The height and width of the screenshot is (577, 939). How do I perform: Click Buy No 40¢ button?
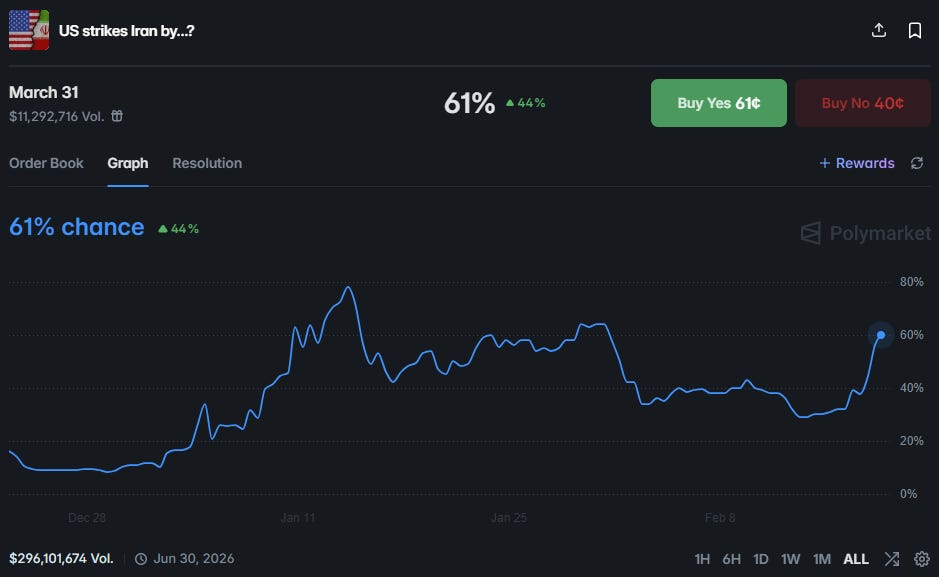coord(863,103)
